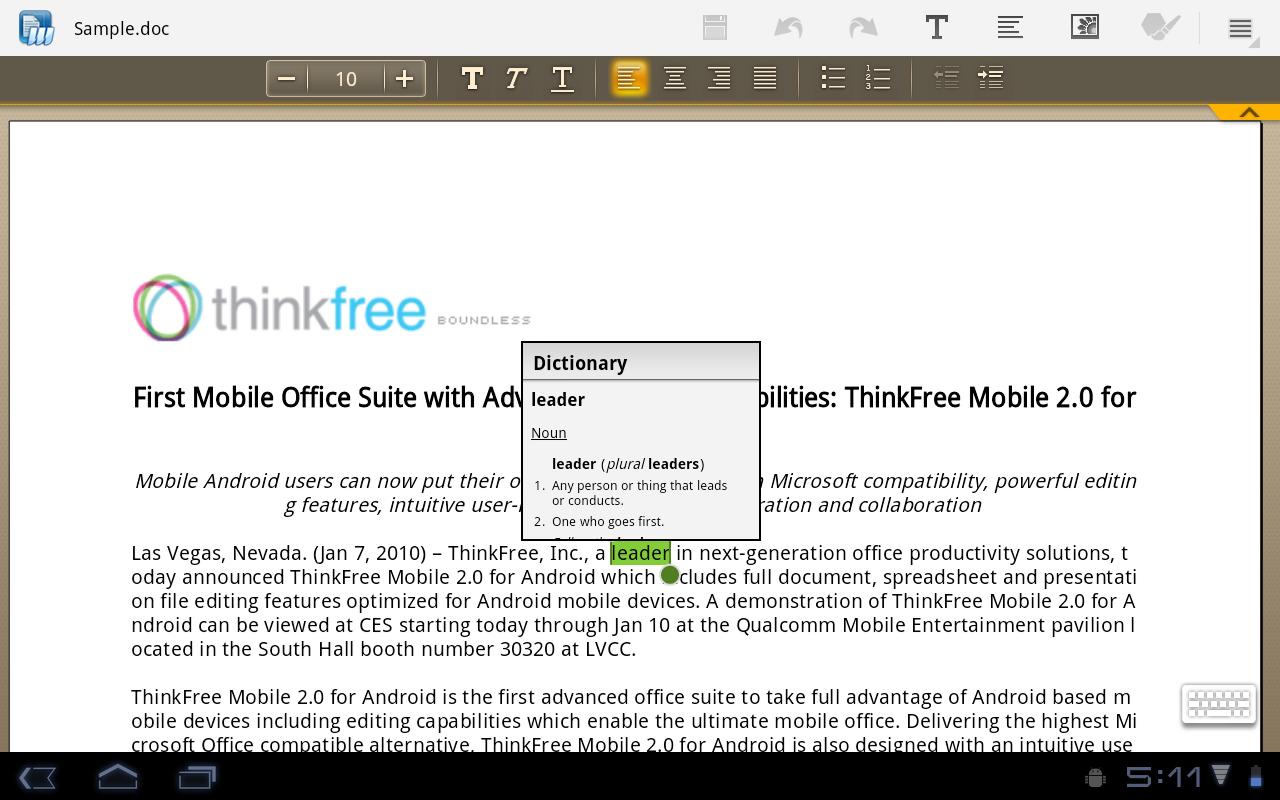Collapse the formatting toolbar with the chevron

[1248, 112]
